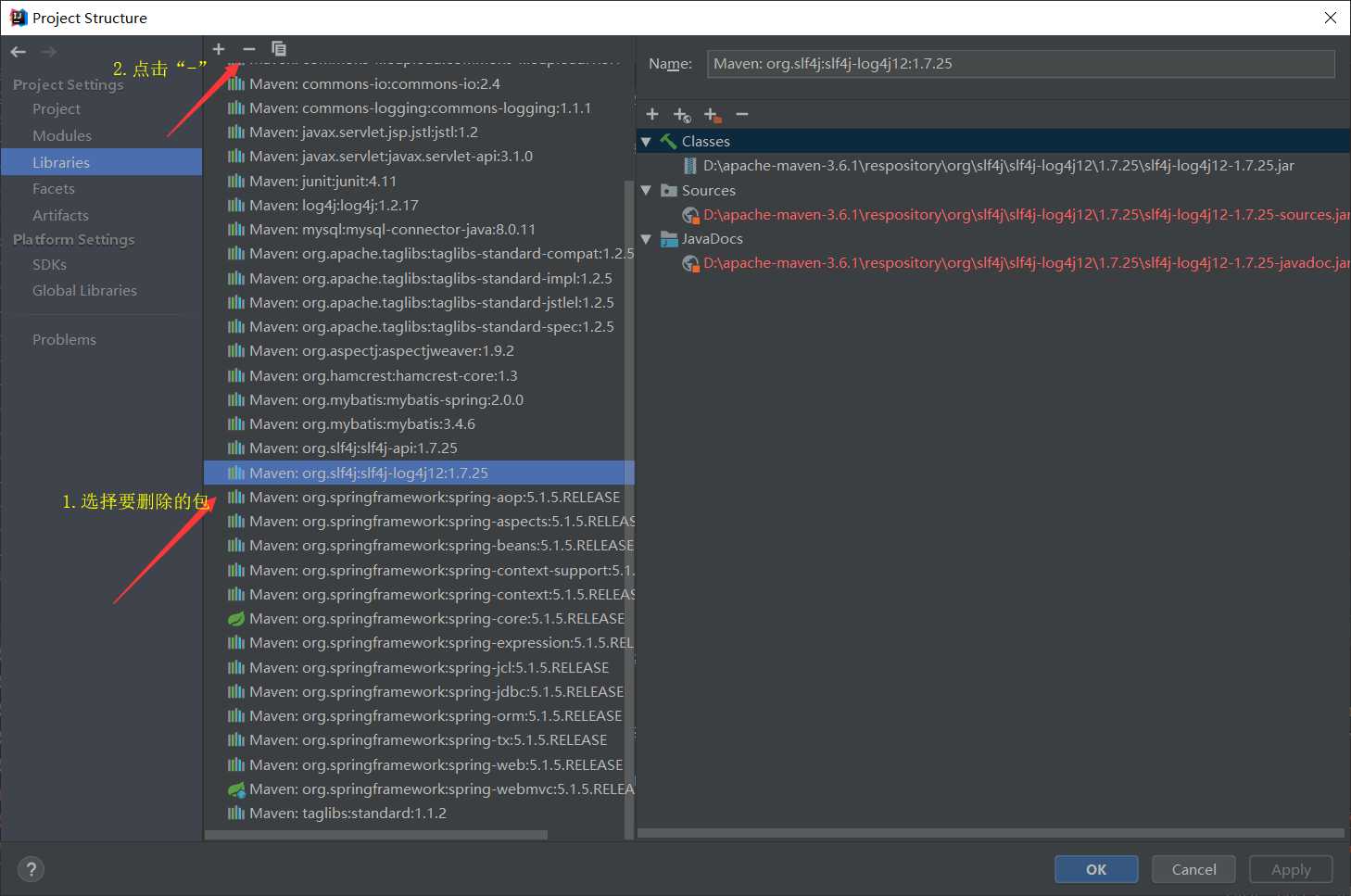Image resolution: width=1351 pixels, height=896 pixels.
Task: Click the right panel horizontal scrollbar
Action: (991, 833)
